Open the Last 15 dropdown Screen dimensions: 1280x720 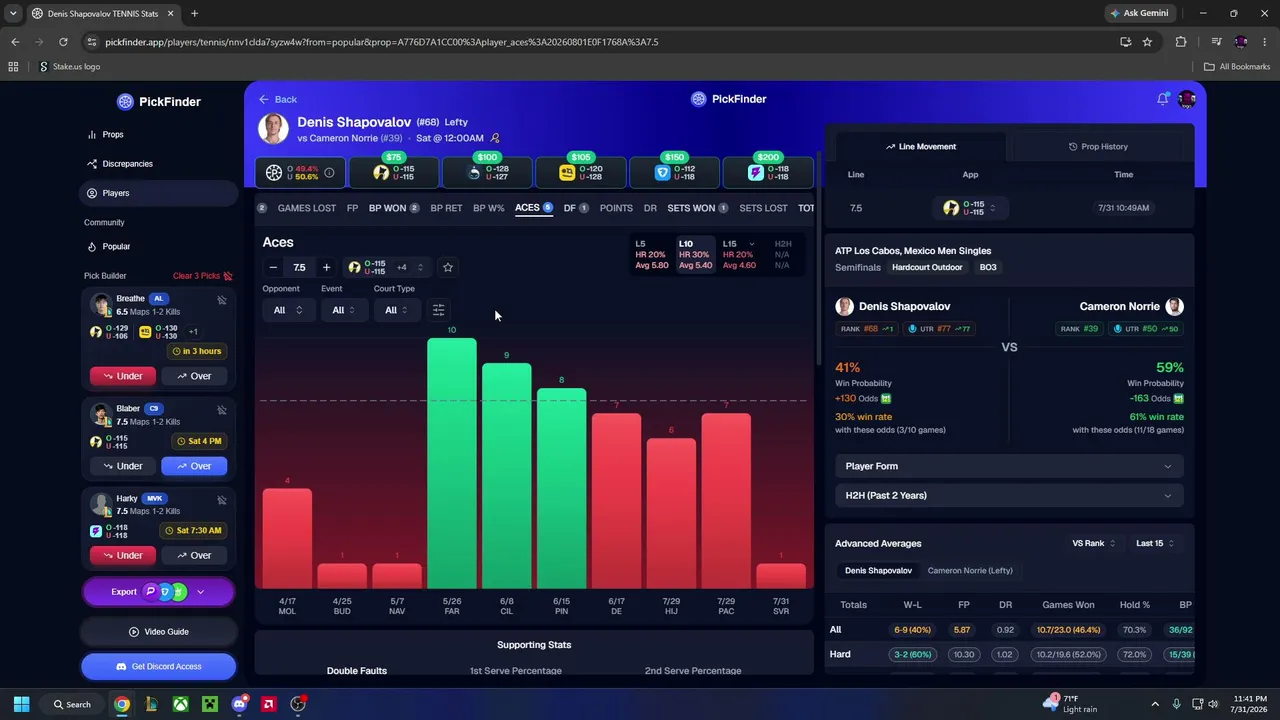[x=1155, y=543]
